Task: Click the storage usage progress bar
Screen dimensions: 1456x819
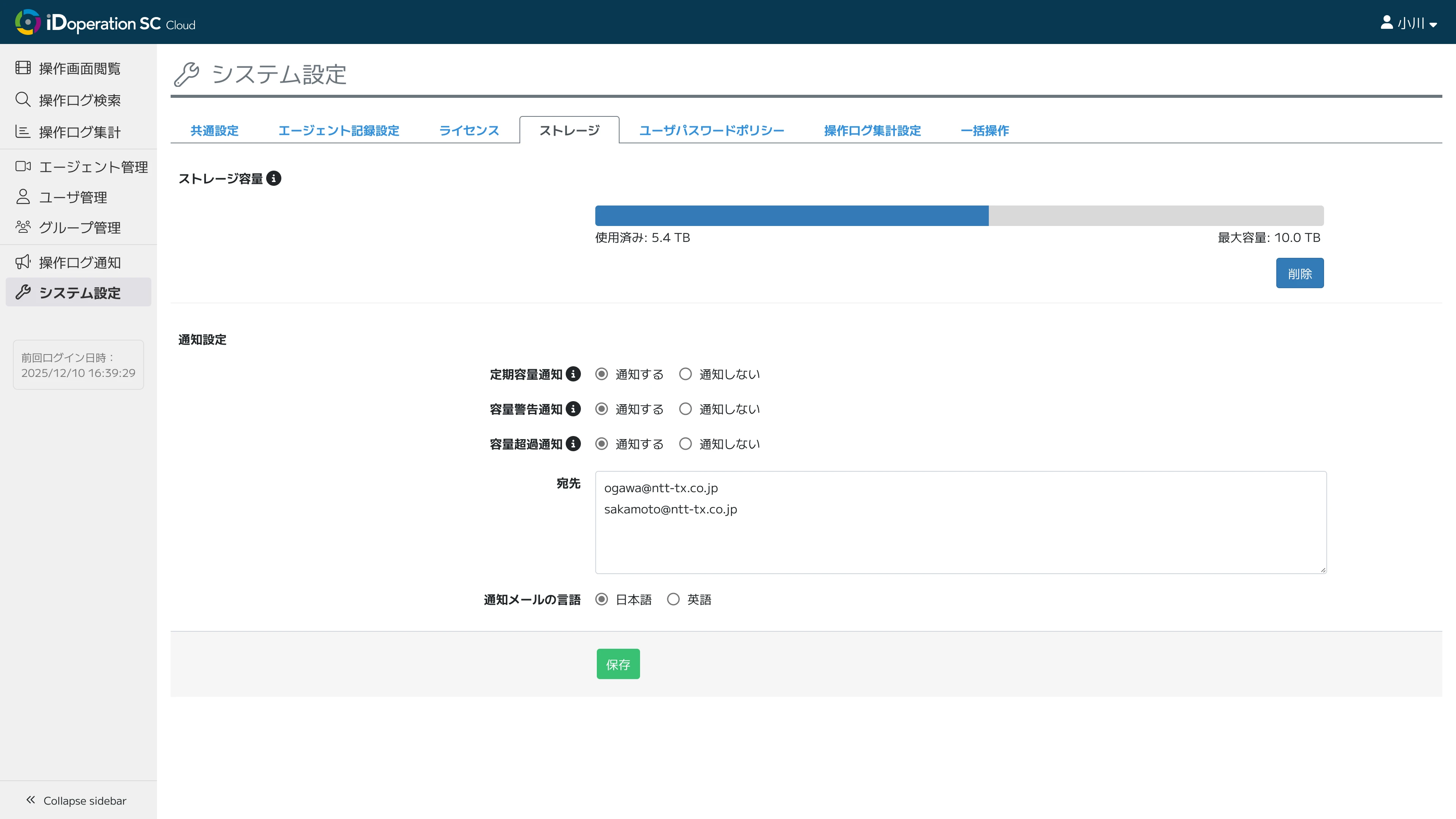Action: click(959, 216)
